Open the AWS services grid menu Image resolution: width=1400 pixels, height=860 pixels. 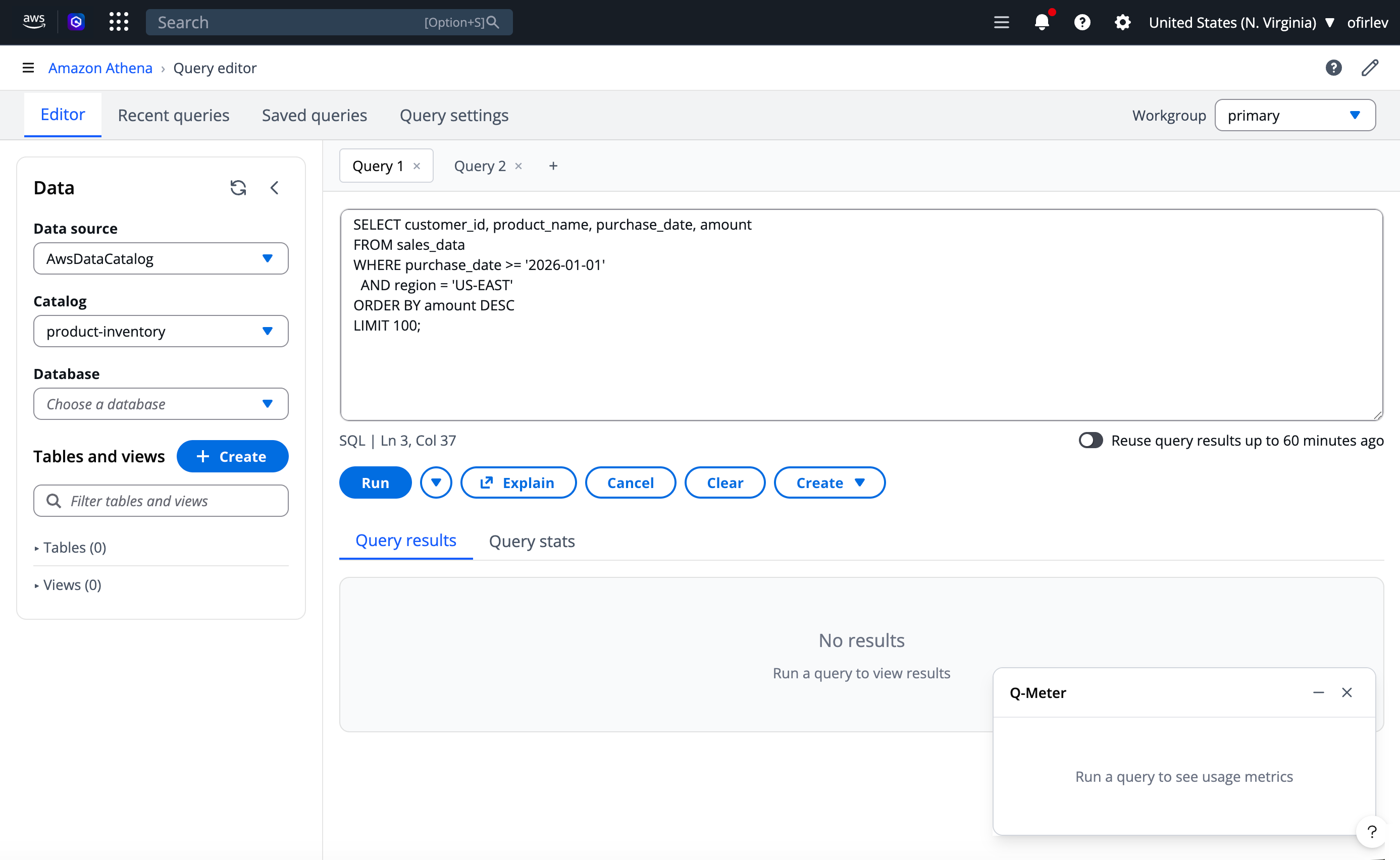click(118, 22)
